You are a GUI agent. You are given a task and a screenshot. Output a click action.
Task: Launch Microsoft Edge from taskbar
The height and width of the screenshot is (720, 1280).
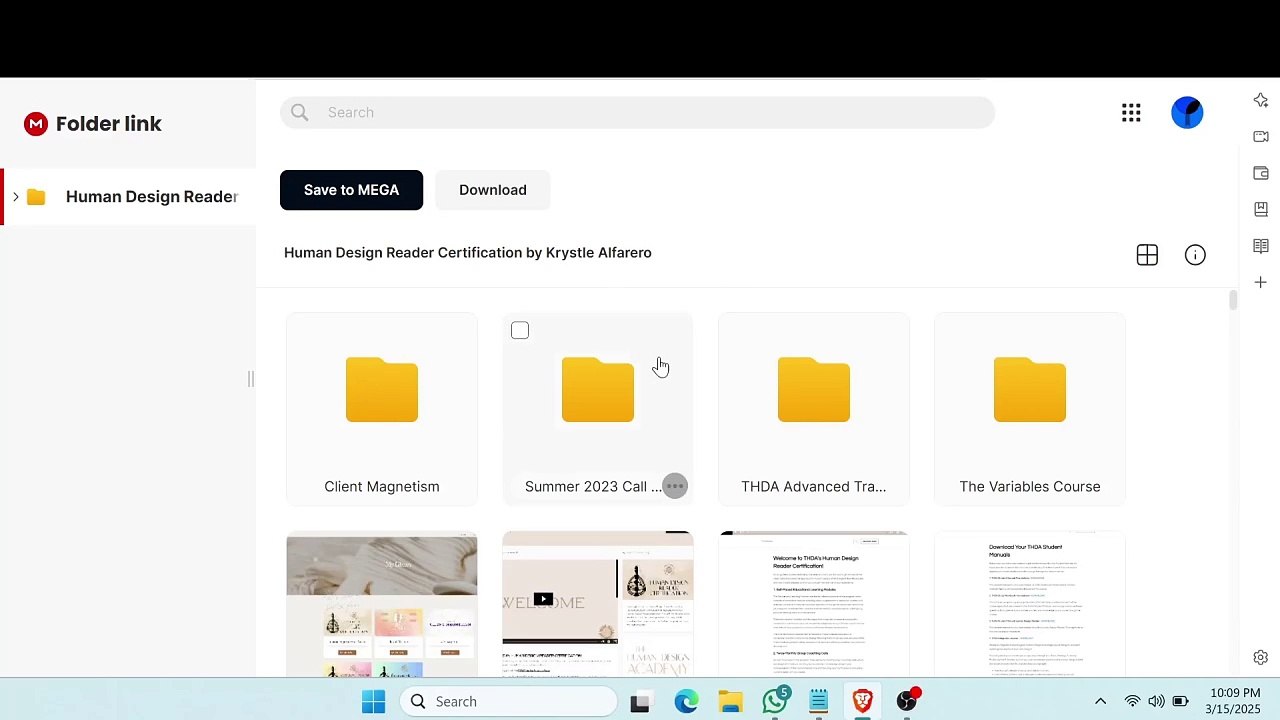click(686, 702)
